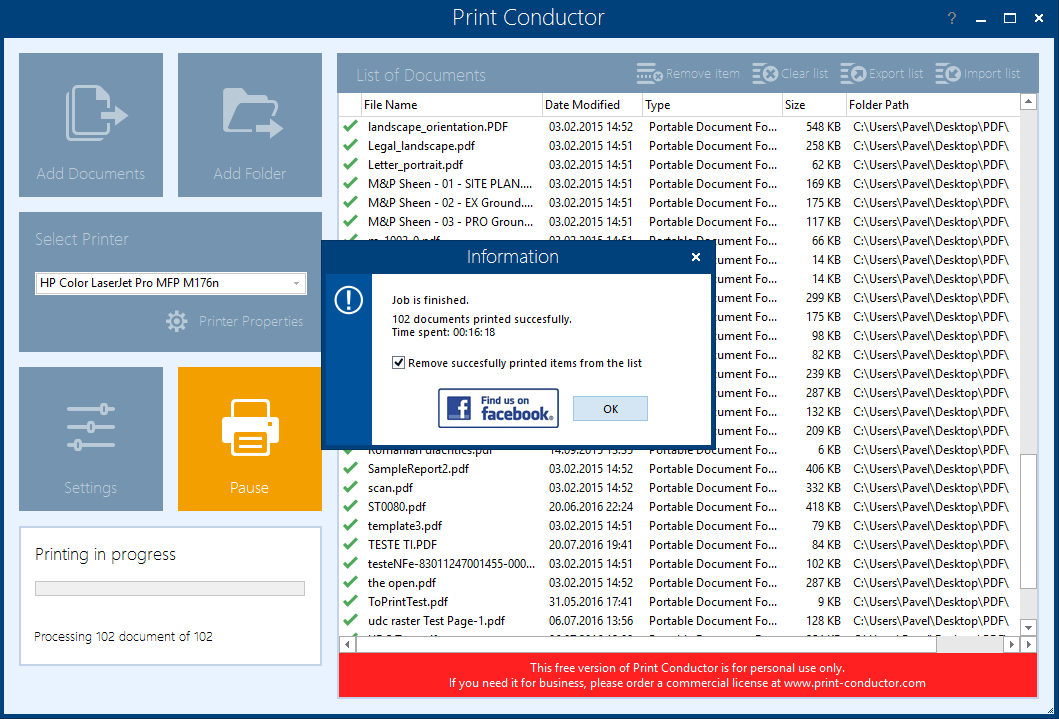
Task: Close the Information dialog with X
Action: pyautogui.click(x=696, y=257)
